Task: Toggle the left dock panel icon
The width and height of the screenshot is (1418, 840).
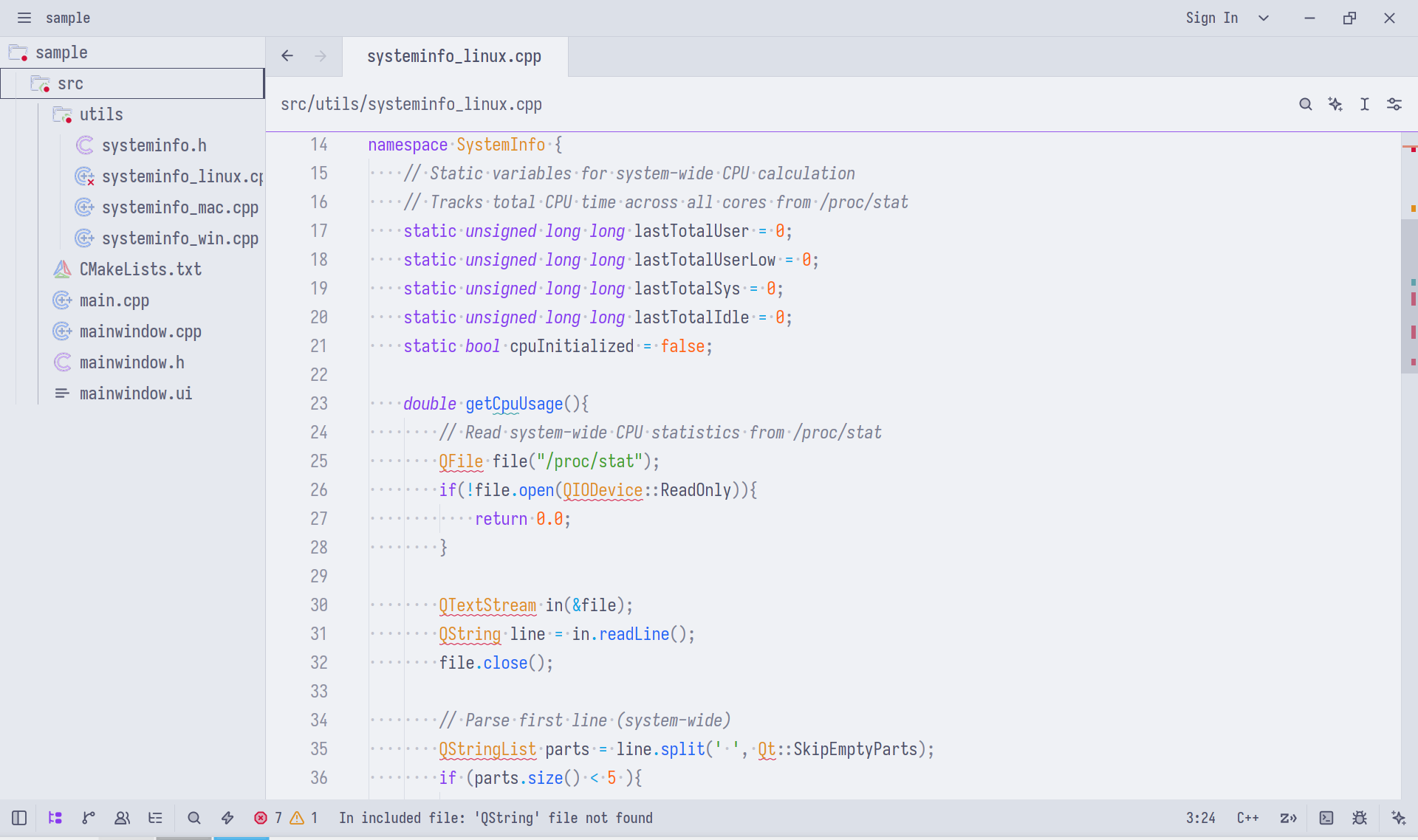Action: [19, 818]
